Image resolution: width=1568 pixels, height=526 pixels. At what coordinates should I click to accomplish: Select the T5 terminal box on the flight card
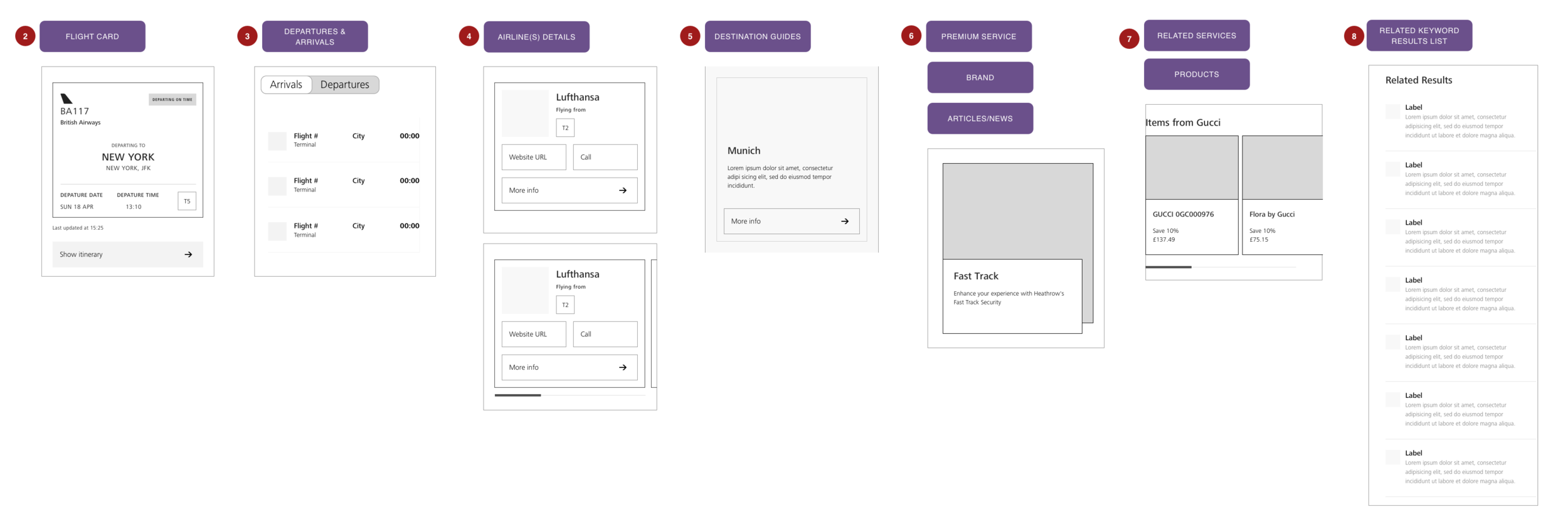coord(187,201)
